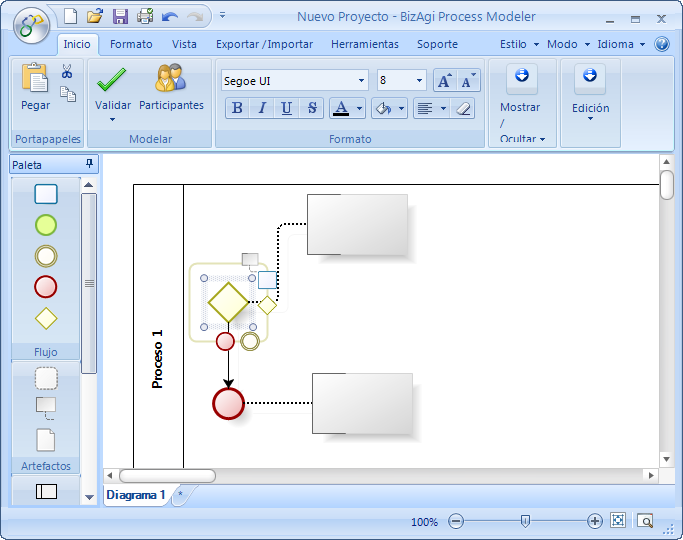Click the fit-to-page zoom icon
The height and width of the screenshot is (540, 683).
(618, 521)
